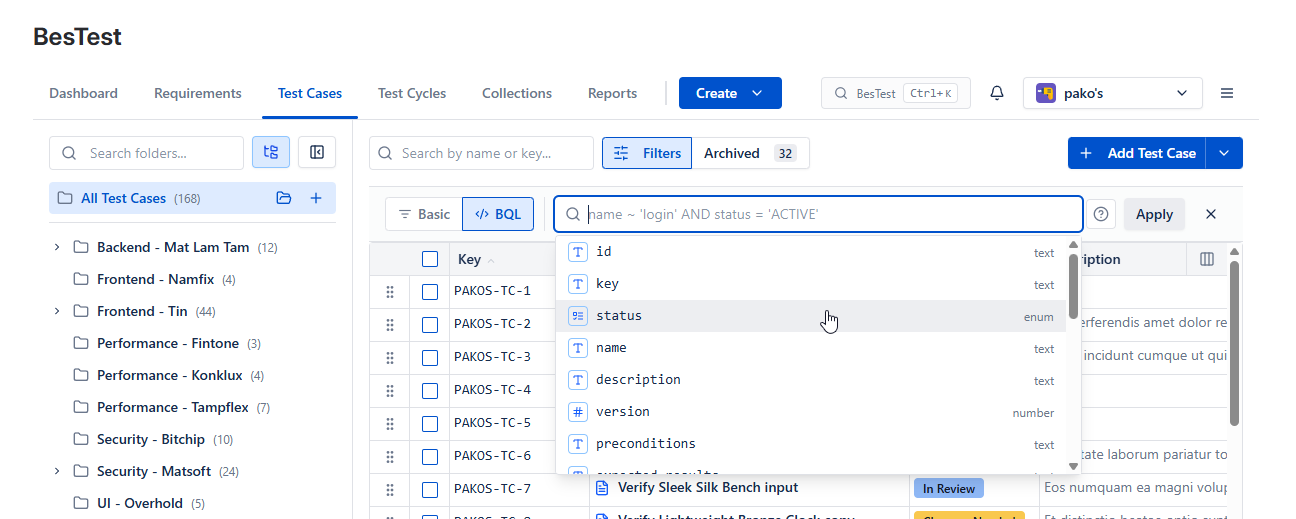
Task: Open the Test Cycles tab
Action: coord(412,93)
